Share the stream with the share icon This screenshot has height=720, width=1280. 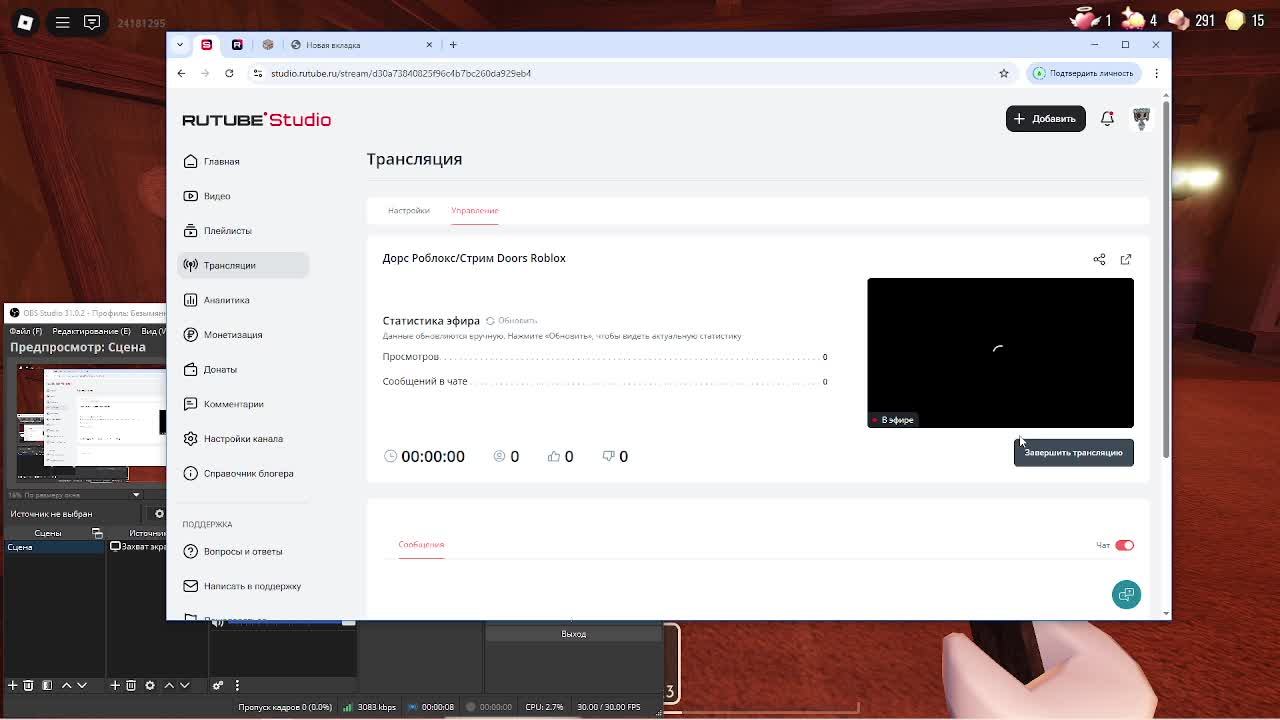point(1099,259)
